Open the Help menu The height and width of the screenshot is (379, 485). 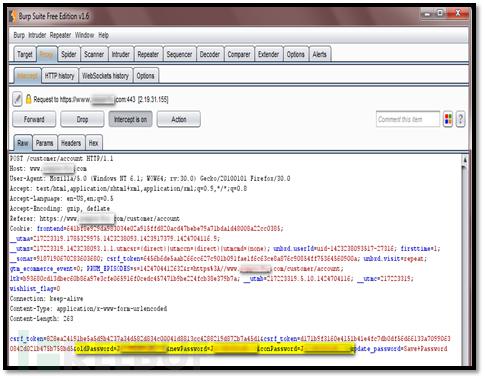(x=103, y=35)
